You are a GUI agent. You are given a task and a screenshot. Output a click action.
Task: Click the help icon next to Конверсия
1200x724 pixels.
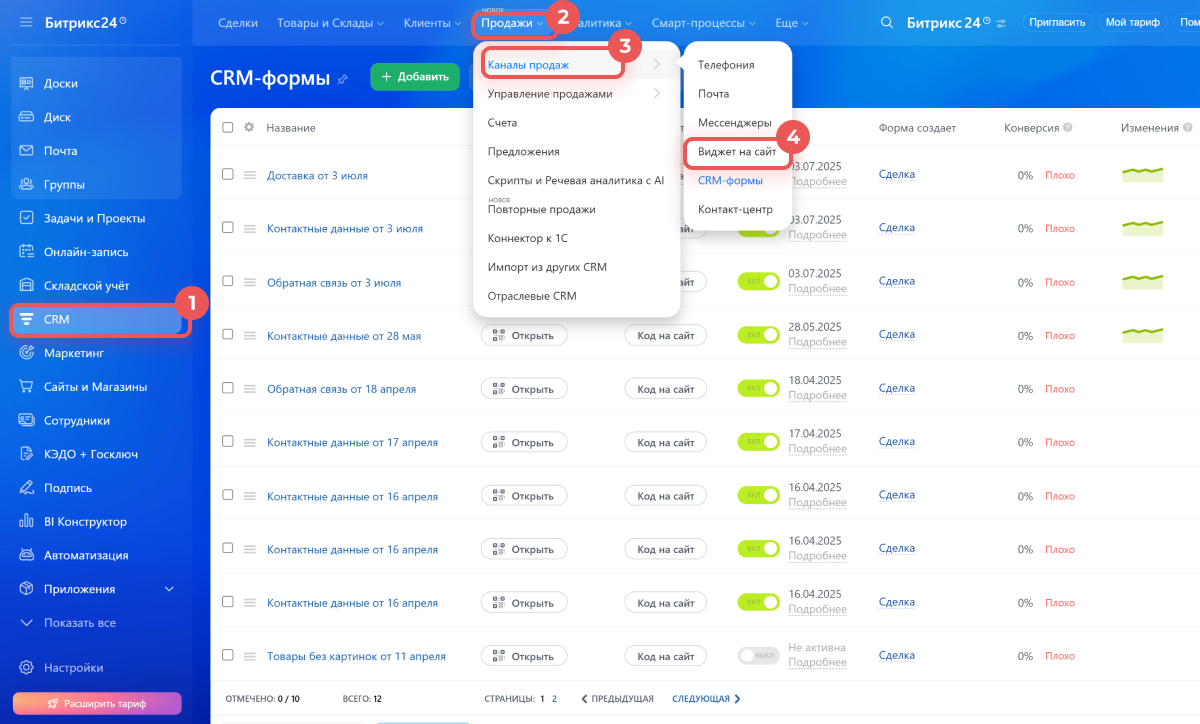click(1068, 128)
